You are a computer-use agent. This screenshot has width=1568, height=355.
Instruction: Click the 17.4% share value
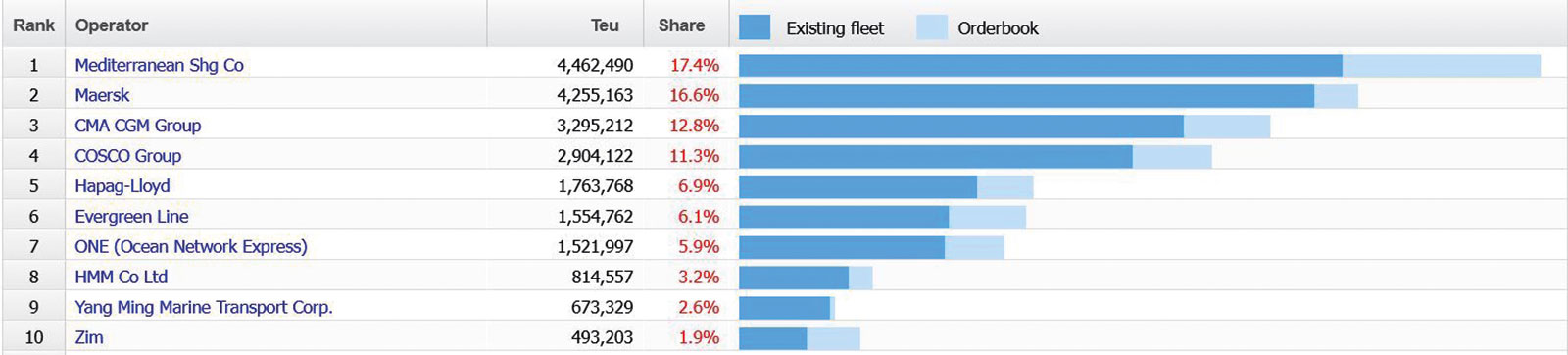(694, 66)
